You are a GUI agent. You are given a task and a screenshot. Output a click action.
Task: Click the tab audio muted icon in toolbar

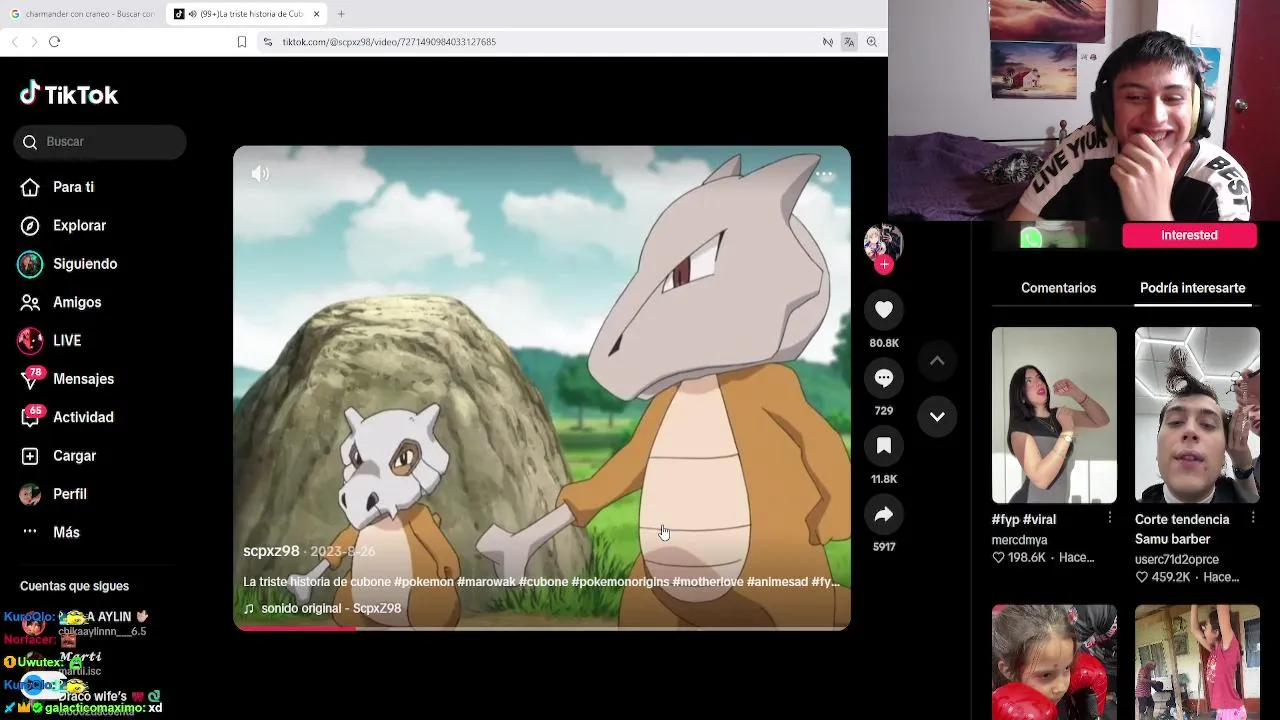point(827,42)
